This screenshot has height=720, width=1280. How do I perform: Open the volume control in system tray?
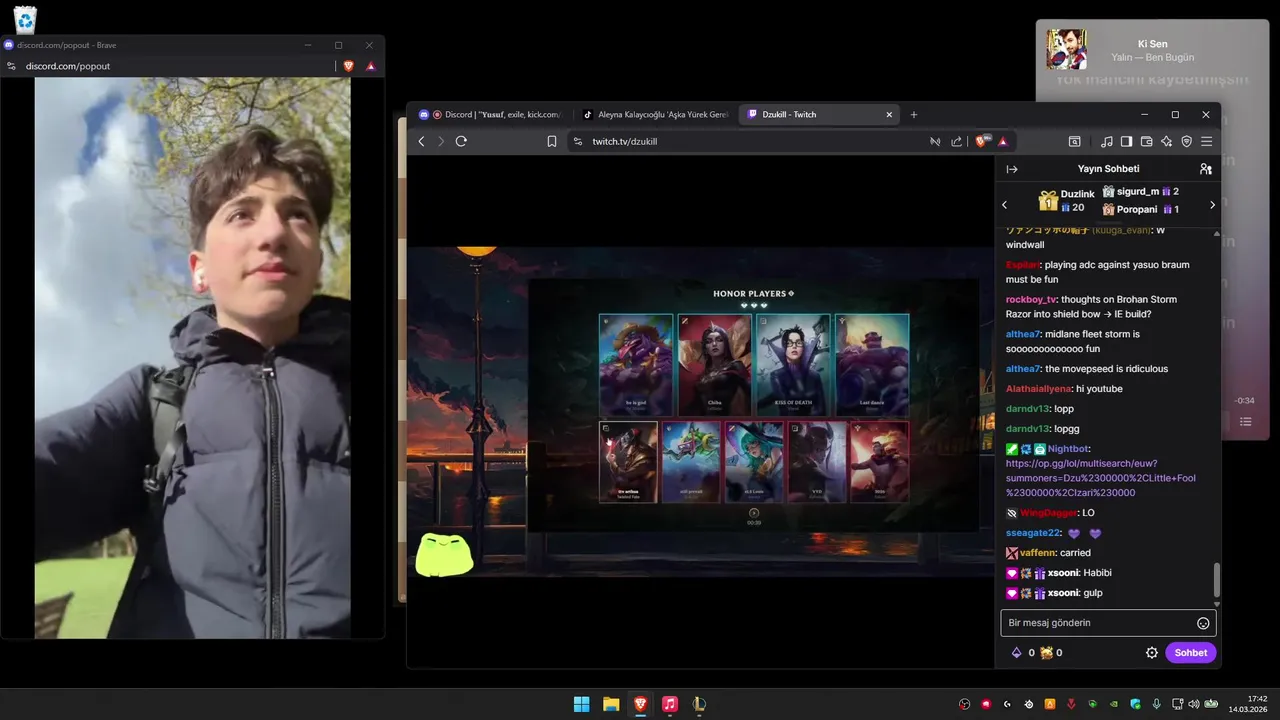[x=1194, y=704]
